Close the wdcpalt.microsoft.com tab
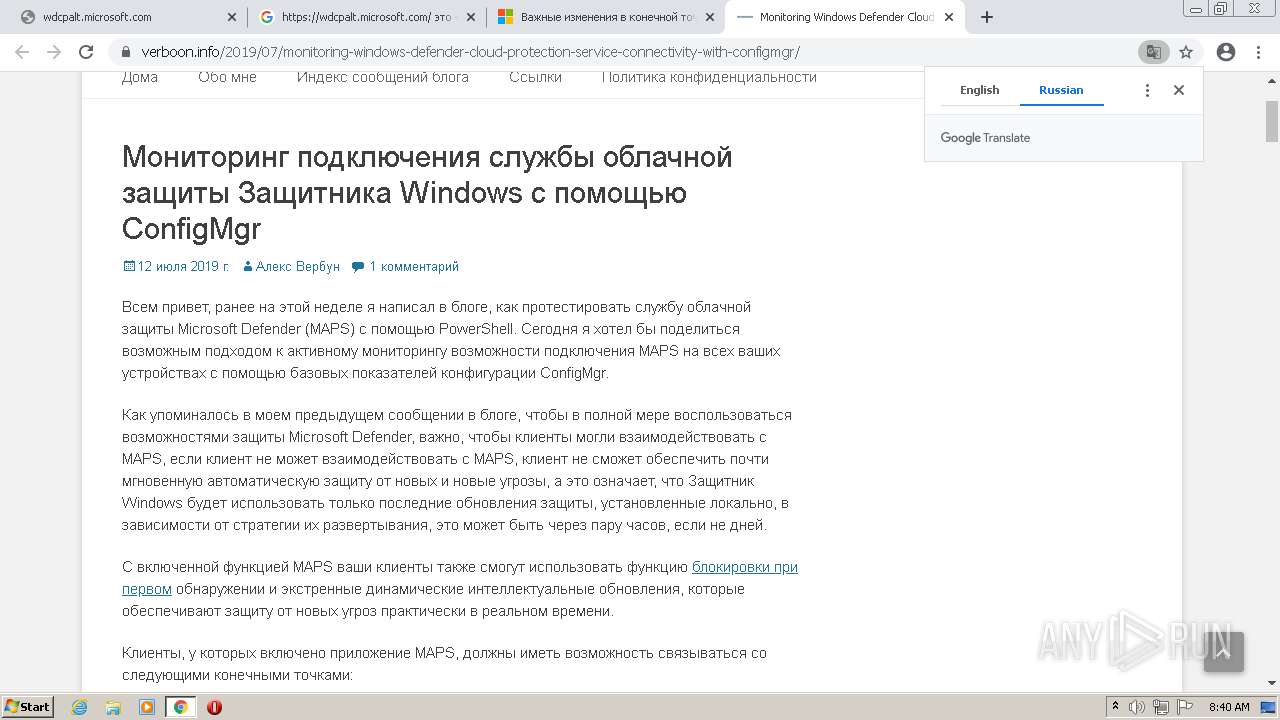The width and height of the screenshot is (1280, 720). [231, 17]
